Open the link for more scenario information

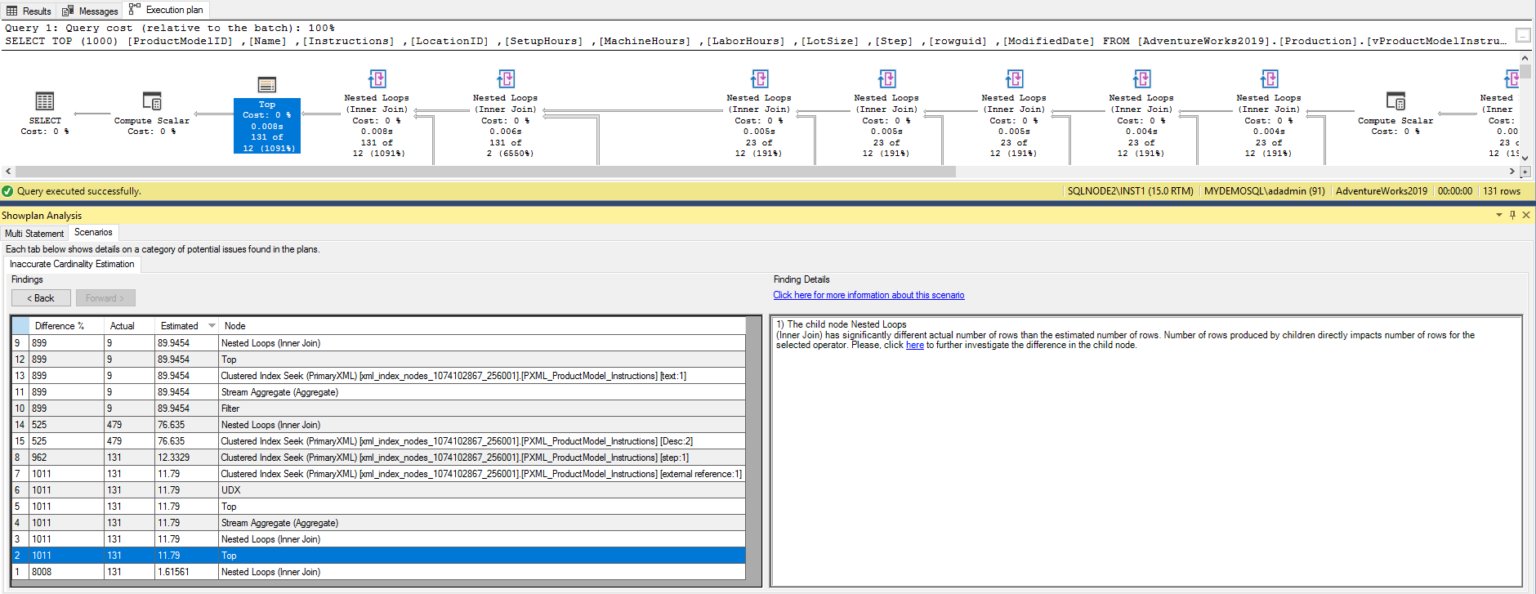[x=866, y=295]
